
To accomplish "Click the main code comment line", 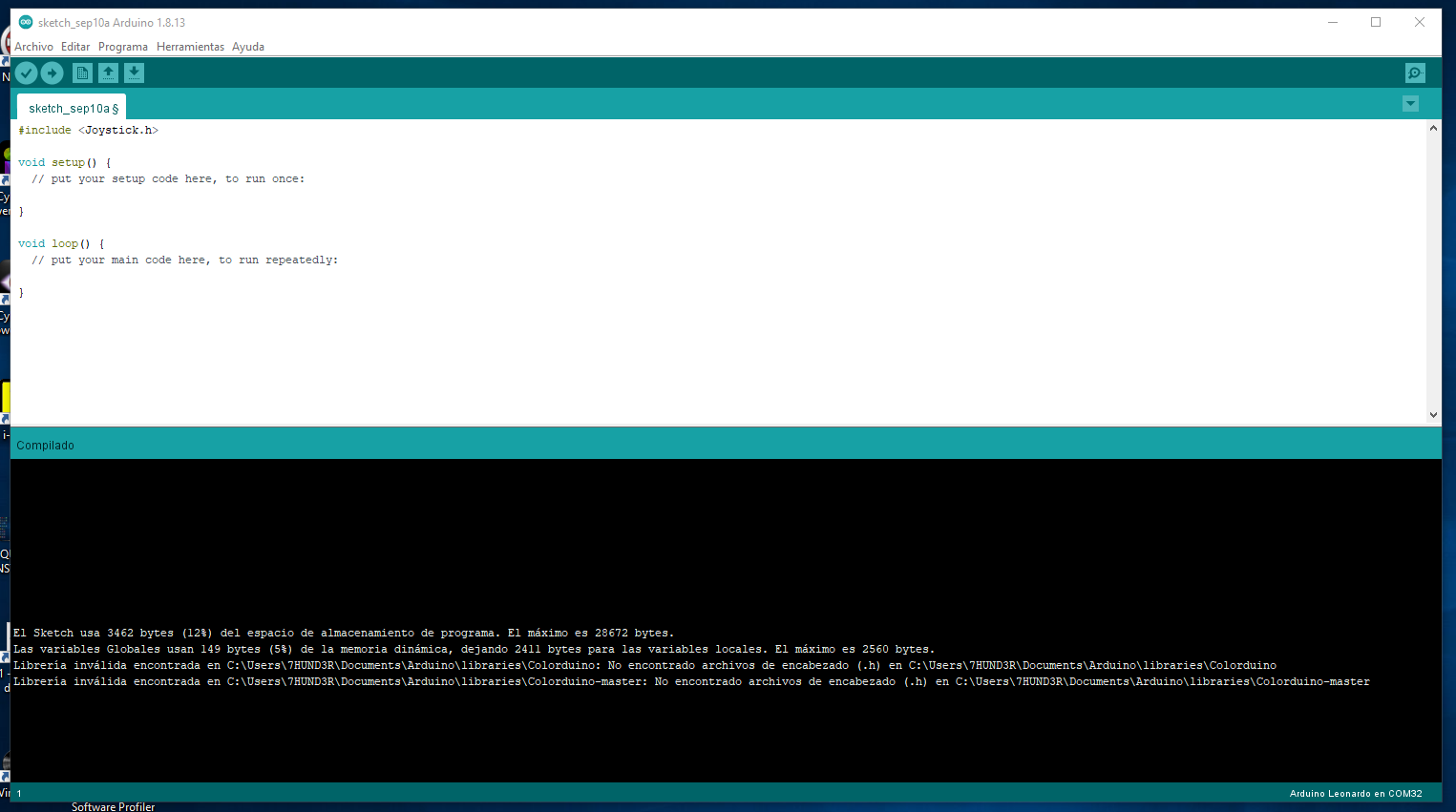I will point(185,260).
